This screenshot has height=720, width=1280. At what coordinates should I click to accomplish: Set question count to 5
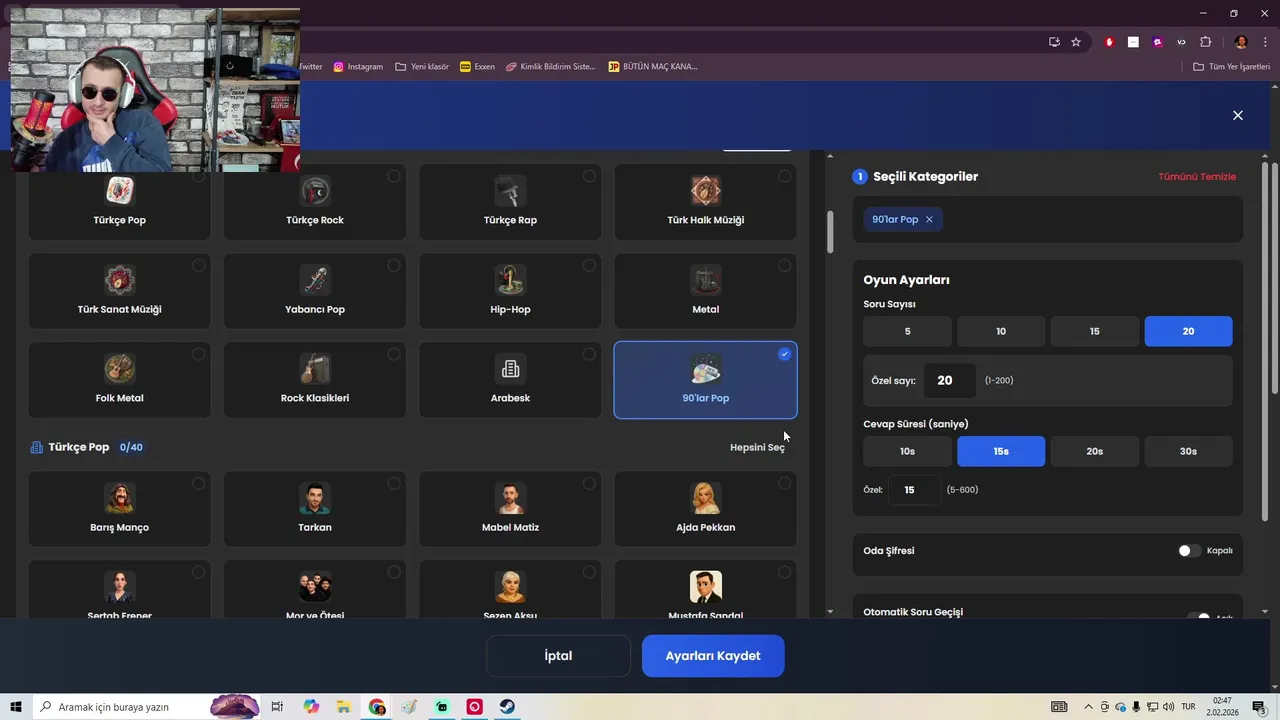coord(907,331)
